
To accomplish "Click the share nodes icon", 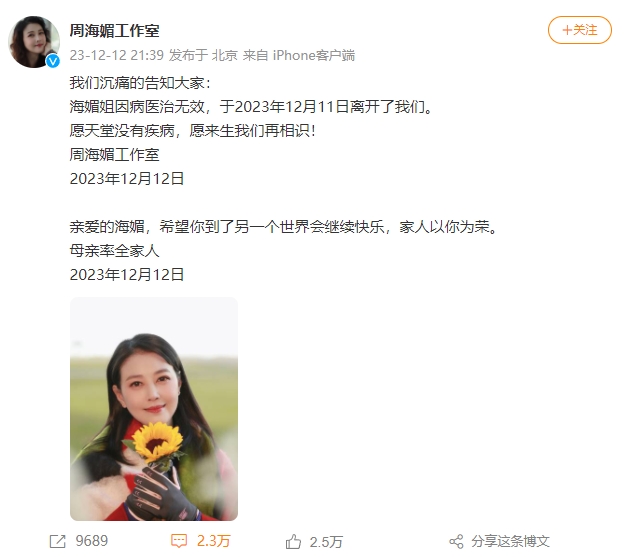I will pos(456,541).
